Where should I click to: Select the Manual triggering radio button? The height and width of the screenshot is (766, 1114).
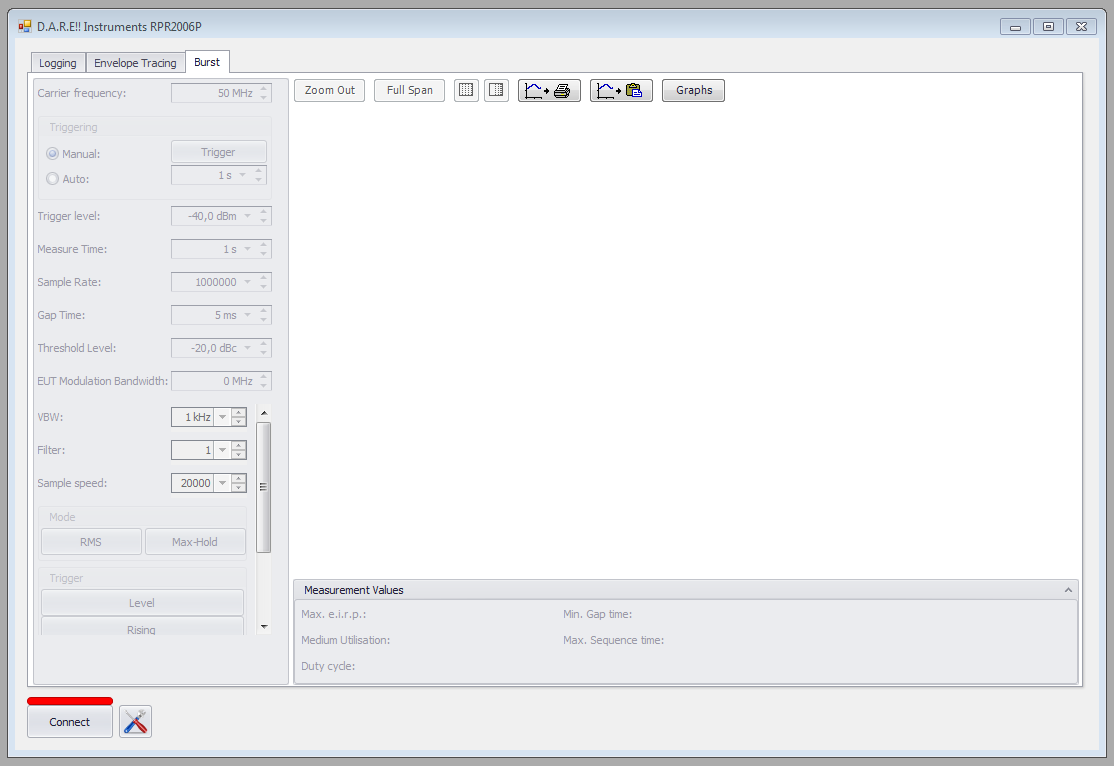pyautogui.click(x=53, y=153)
